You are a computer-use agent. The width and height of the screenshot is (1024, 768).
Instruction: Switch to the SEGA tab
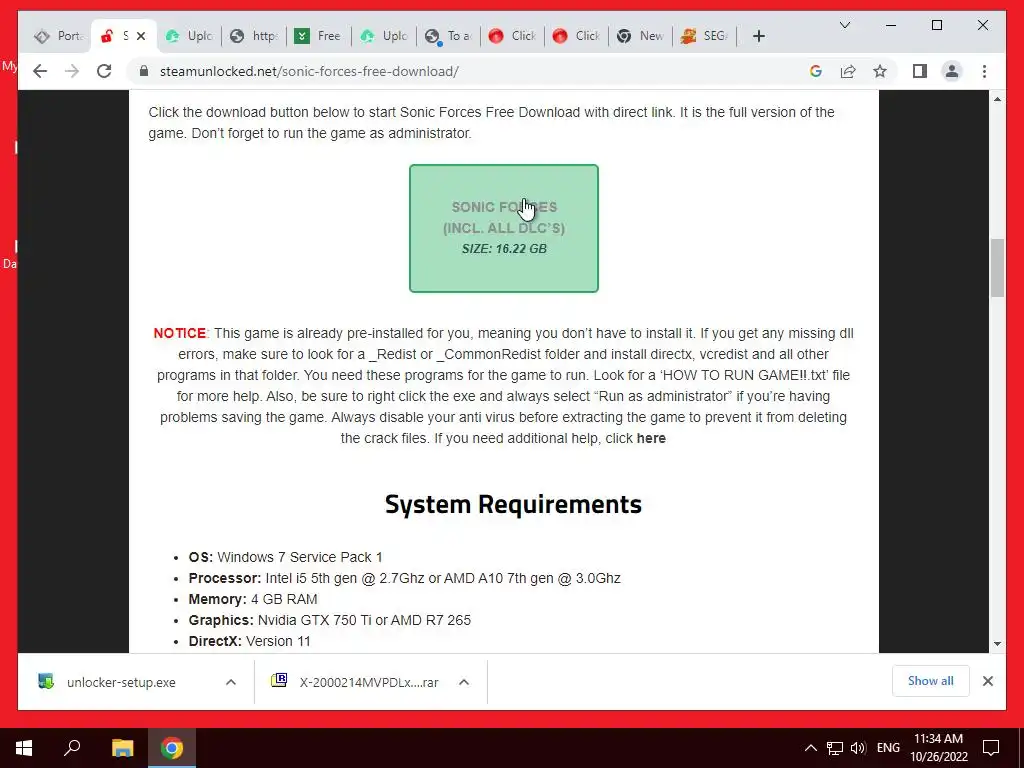click(x=705, y=36)
